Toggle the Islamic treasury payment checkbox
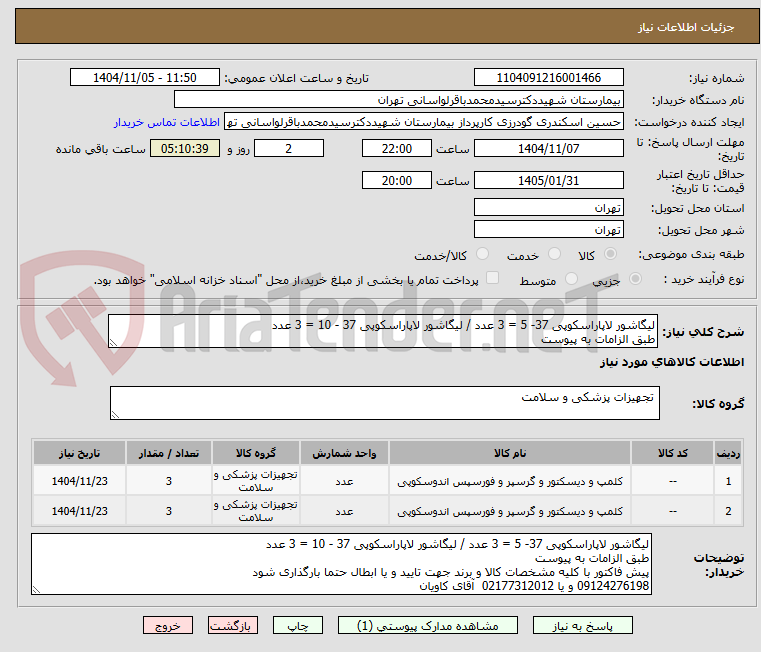 493,278
